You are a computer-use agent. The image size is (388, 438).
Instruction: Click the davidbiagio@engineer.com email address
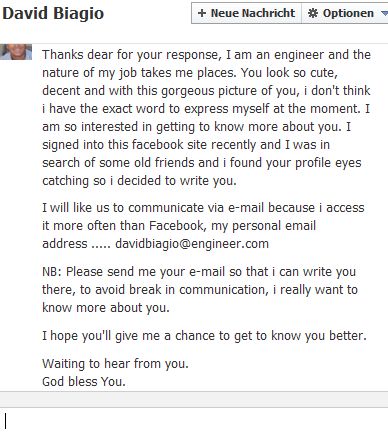coord(192,244)
